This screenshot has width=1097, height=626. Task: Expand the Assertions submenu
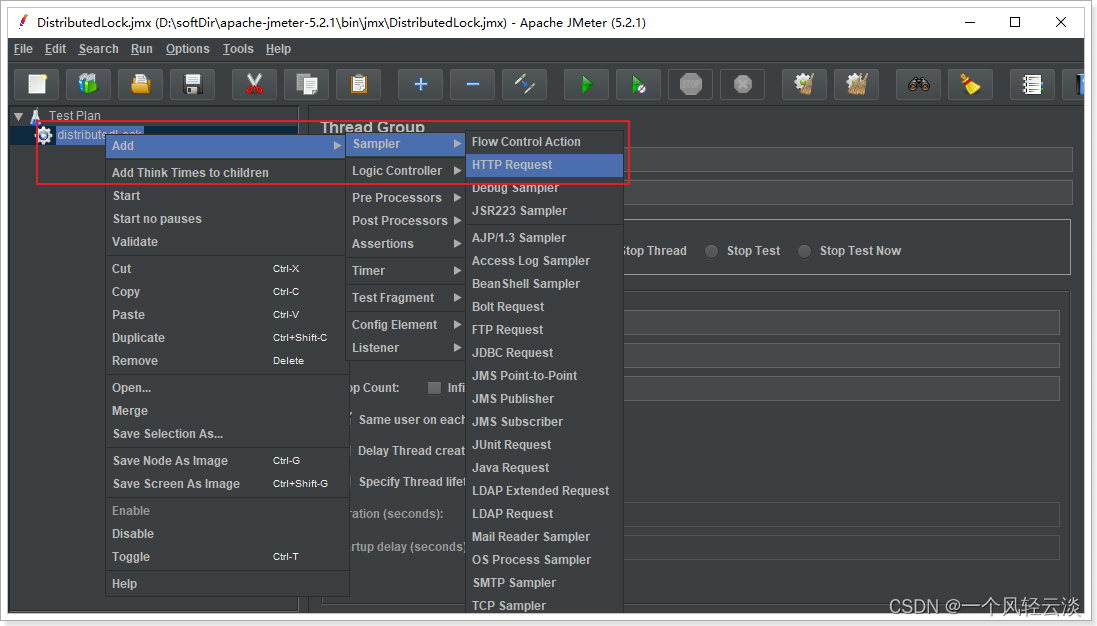tap(406, 243)
